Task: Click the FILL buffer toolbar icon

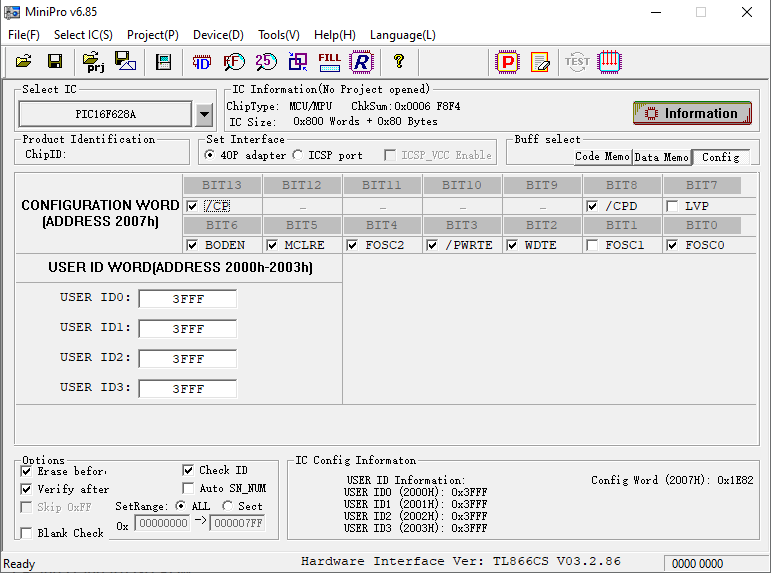Action: (x=329, y=62)
